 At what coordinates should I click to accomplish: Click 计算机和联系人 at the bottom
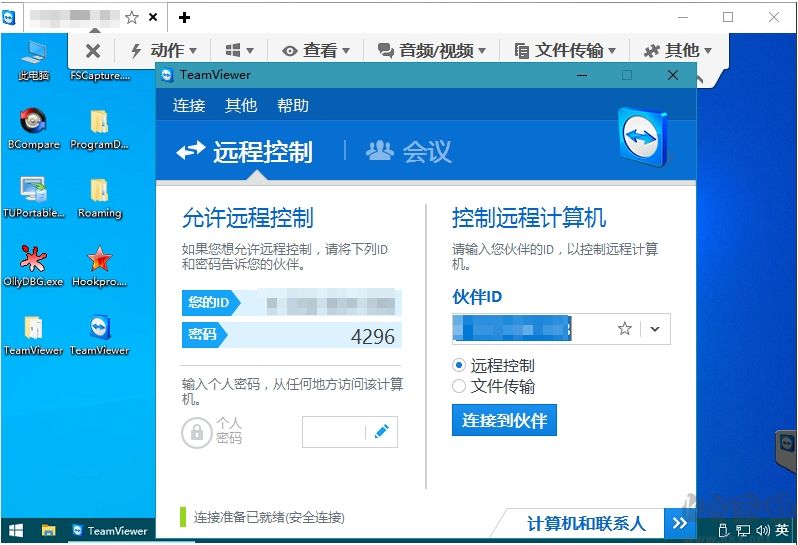tap(586, 523)
